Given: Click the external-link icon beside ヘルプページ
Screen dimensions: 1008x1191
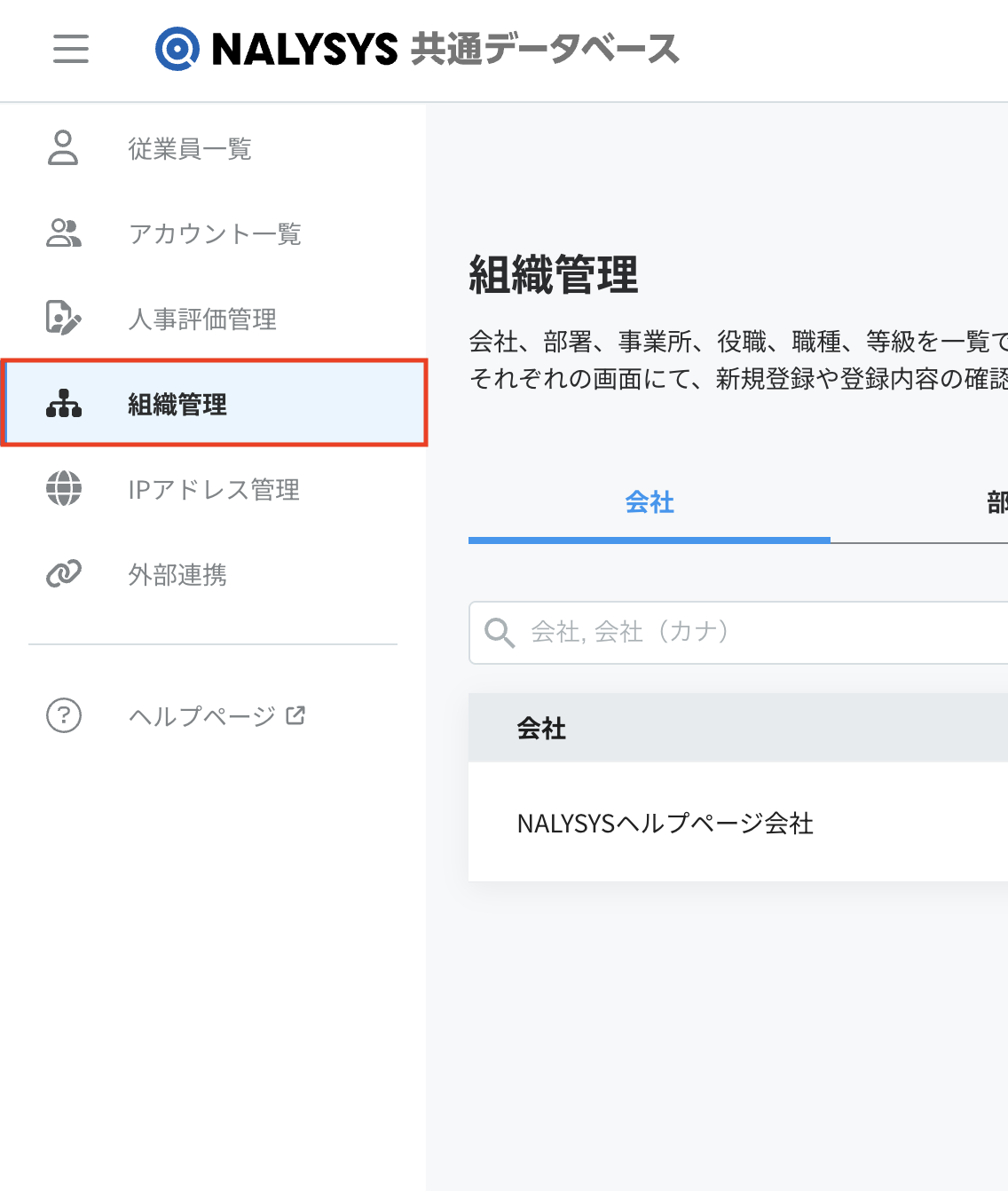Looking at the screenshot, I should (x=296, y=714).
